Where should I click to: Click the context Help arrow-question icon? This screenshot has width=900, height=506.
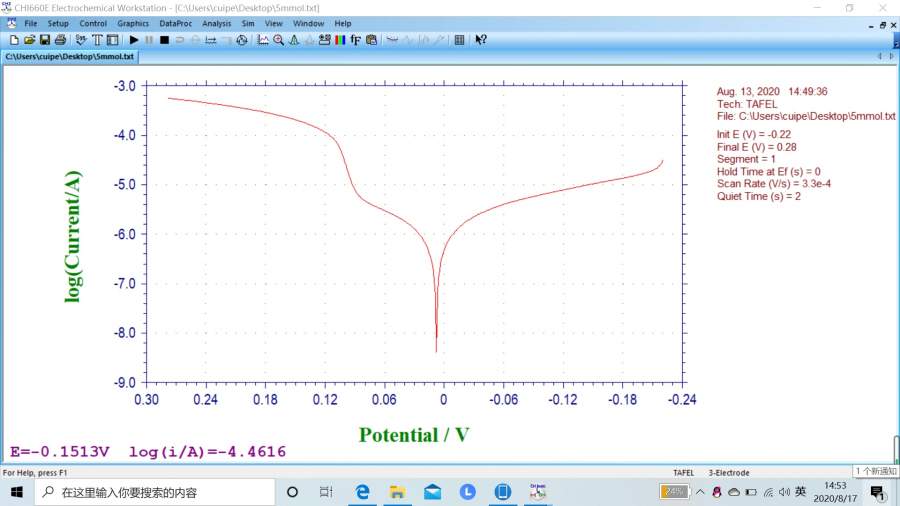click(481, 40)
